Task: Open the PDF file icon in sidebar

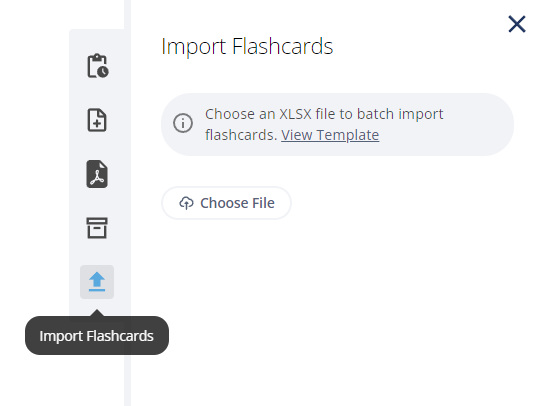Action: (x=97, y=174)
